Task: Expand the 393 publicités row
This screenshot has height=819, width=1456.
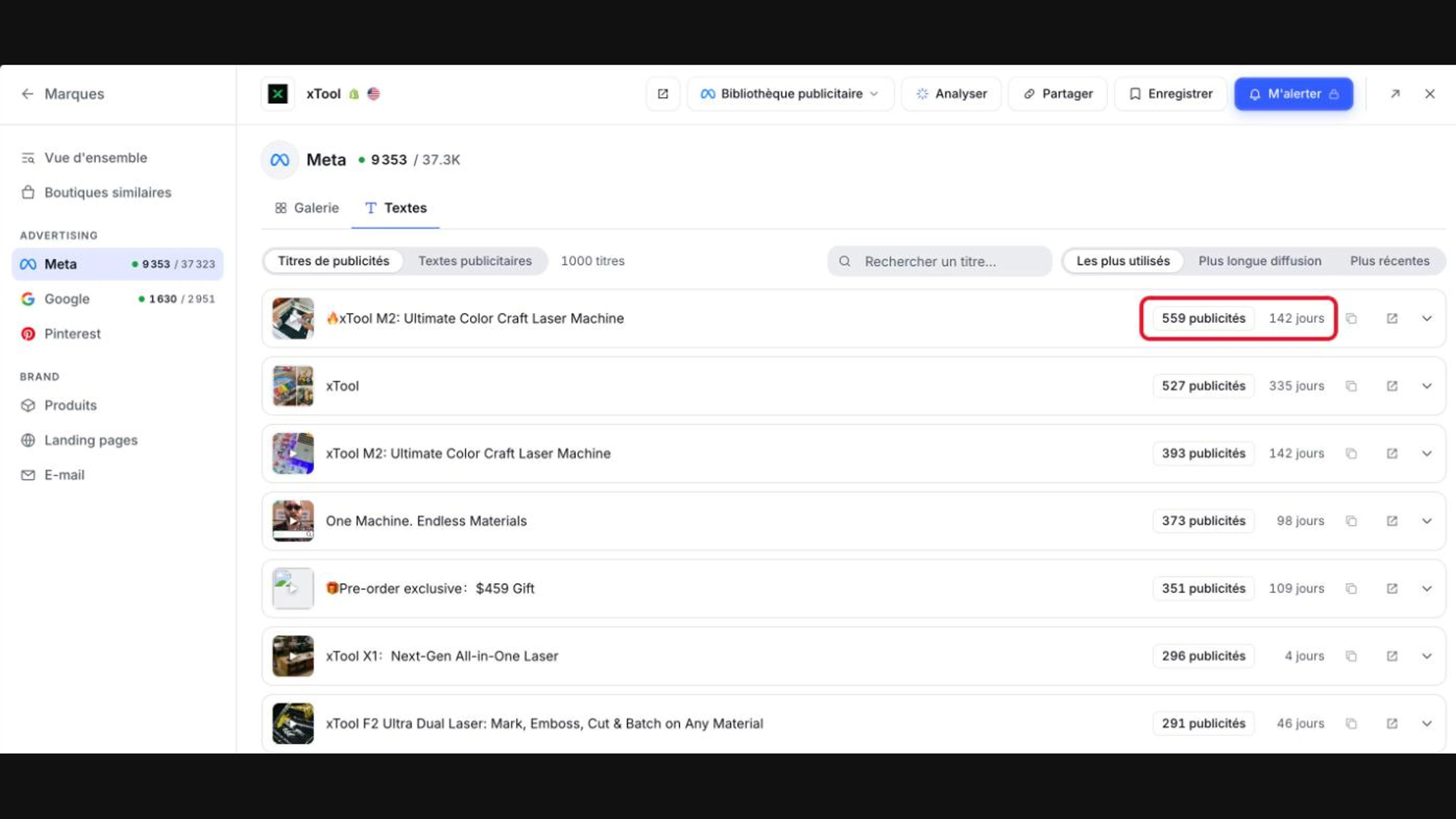Action: [1427, 454]
